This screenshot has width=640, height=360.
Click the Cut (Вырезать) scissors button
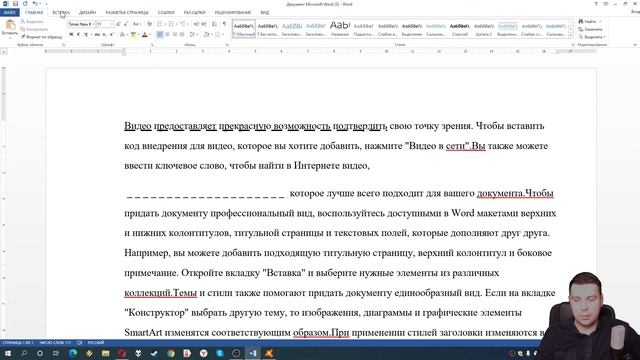32,21
